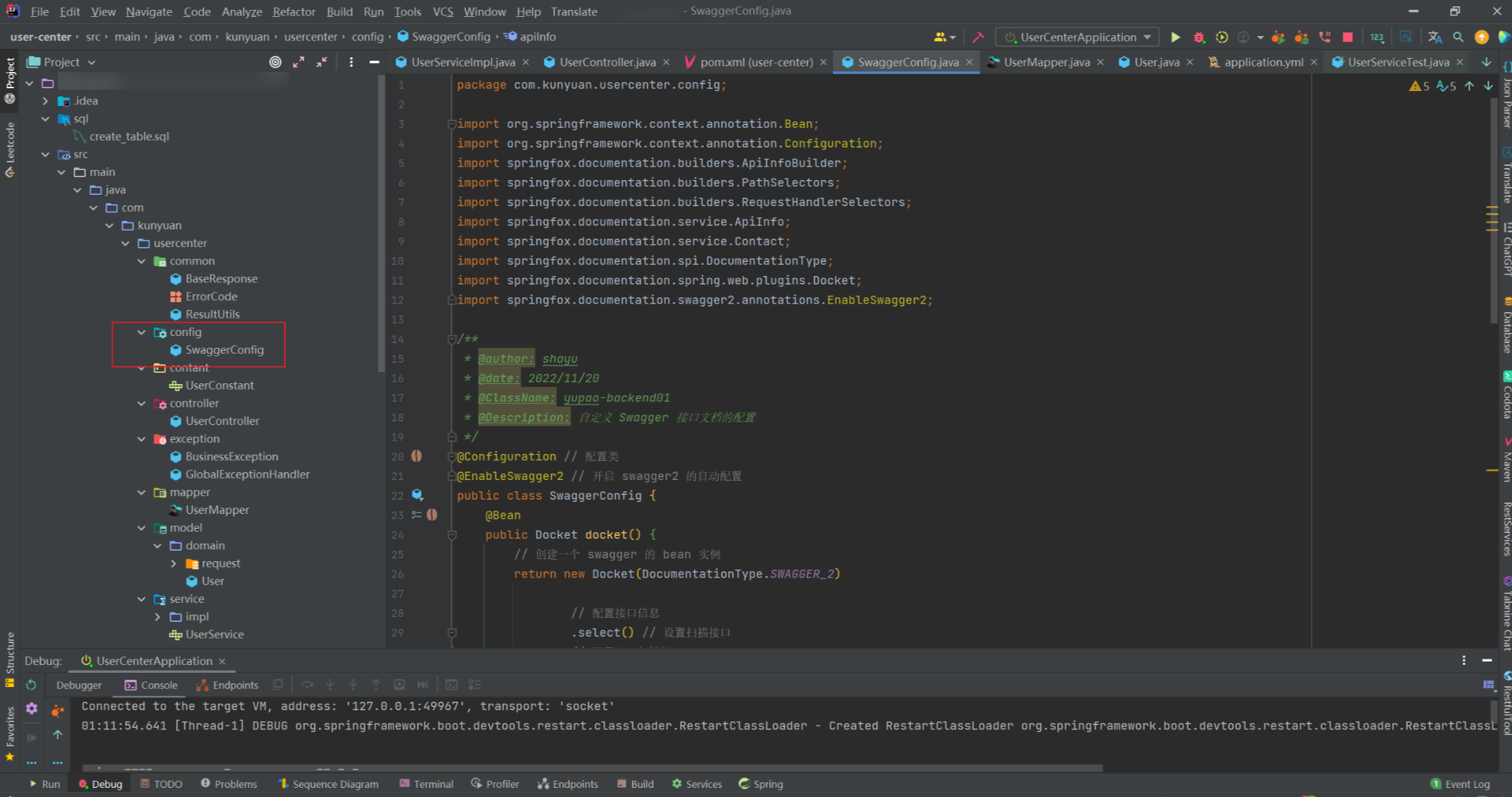Switch to application.yml tab
This screenshot has width=1512, height=797.
(x=1263, y=62)
